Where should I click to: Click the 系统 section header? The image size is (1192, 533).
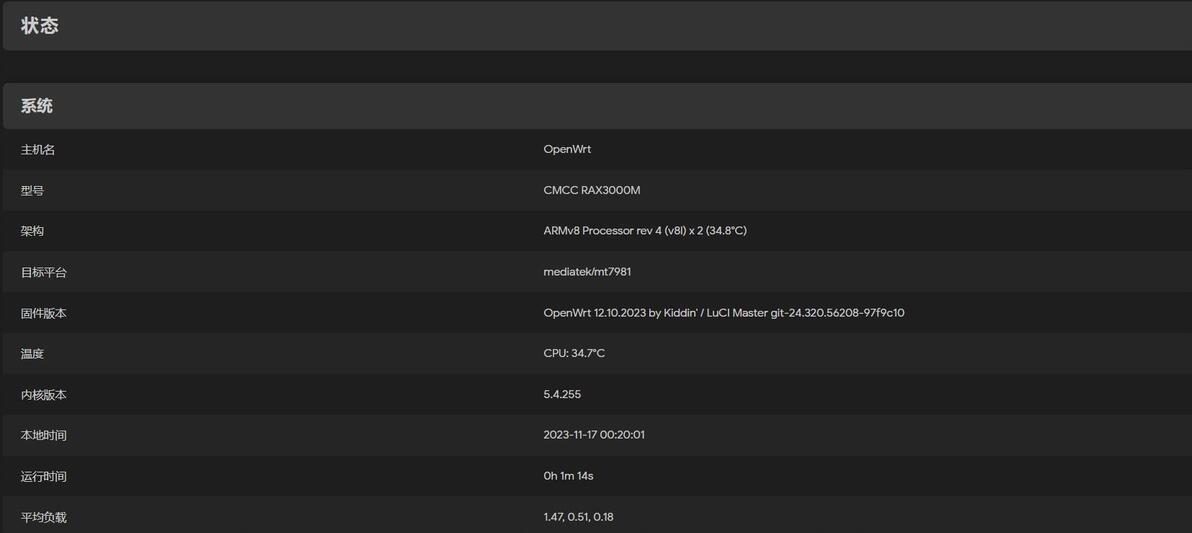click(x=37, y=106)
